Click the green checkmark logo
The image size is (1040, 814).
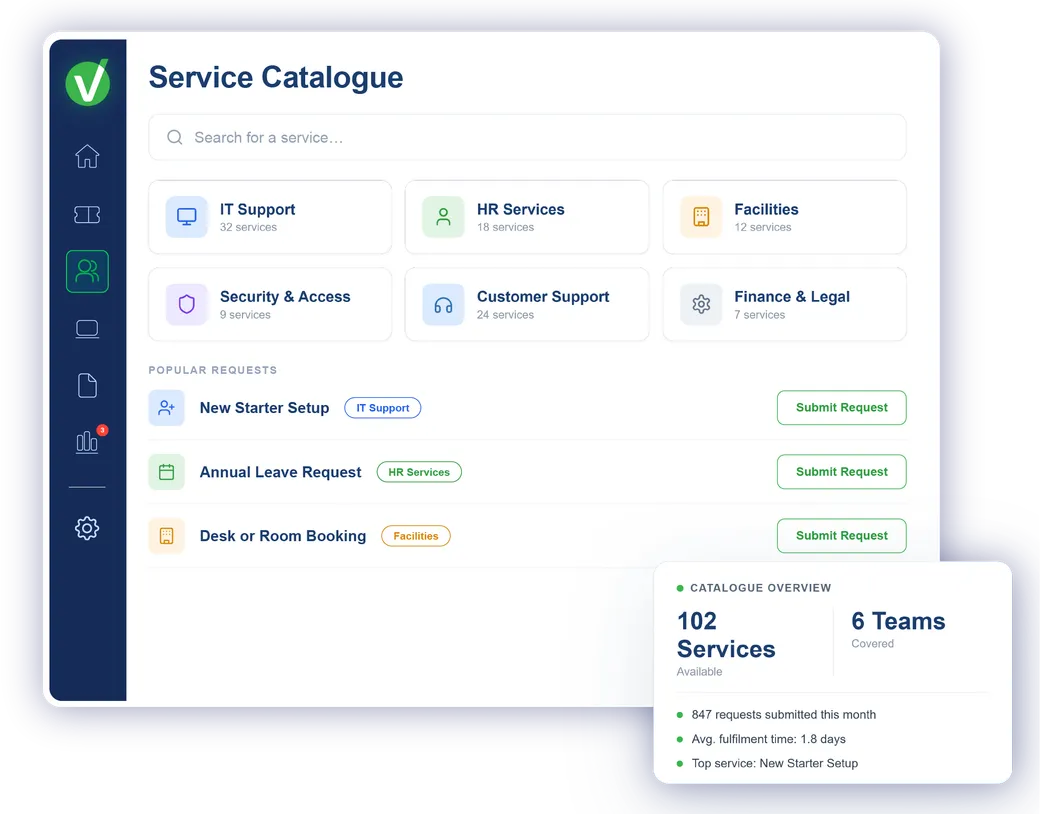(x=88, y=82)
